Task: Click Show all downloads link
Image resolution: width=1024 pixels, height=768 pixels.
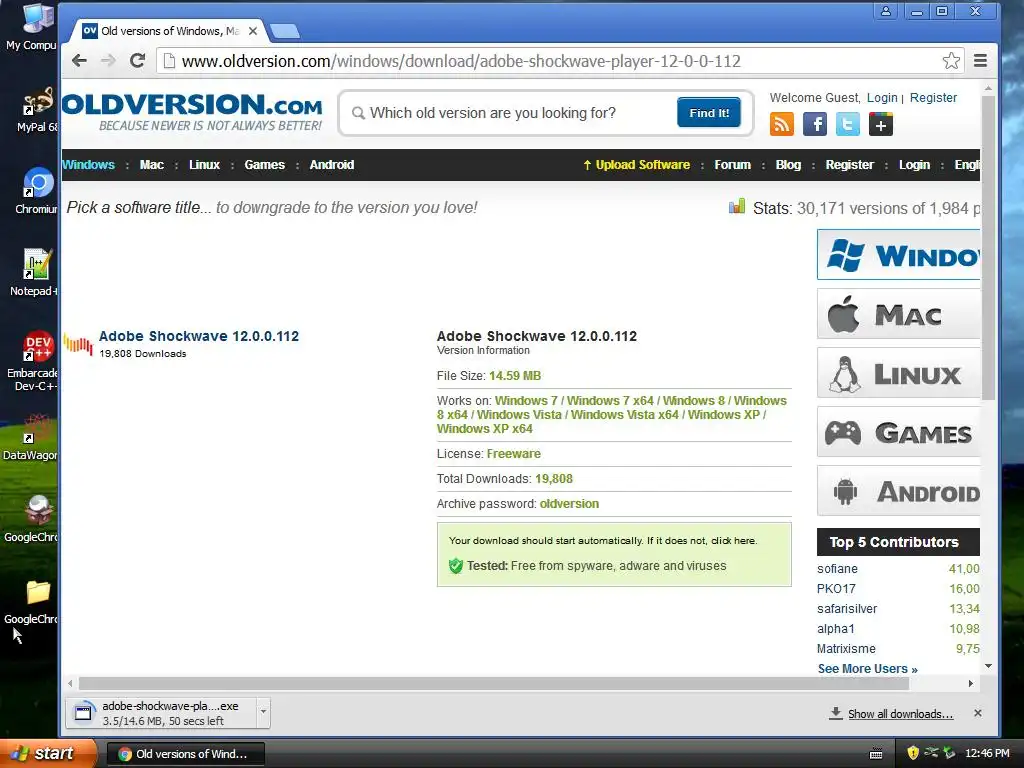Action: [901, 714]
